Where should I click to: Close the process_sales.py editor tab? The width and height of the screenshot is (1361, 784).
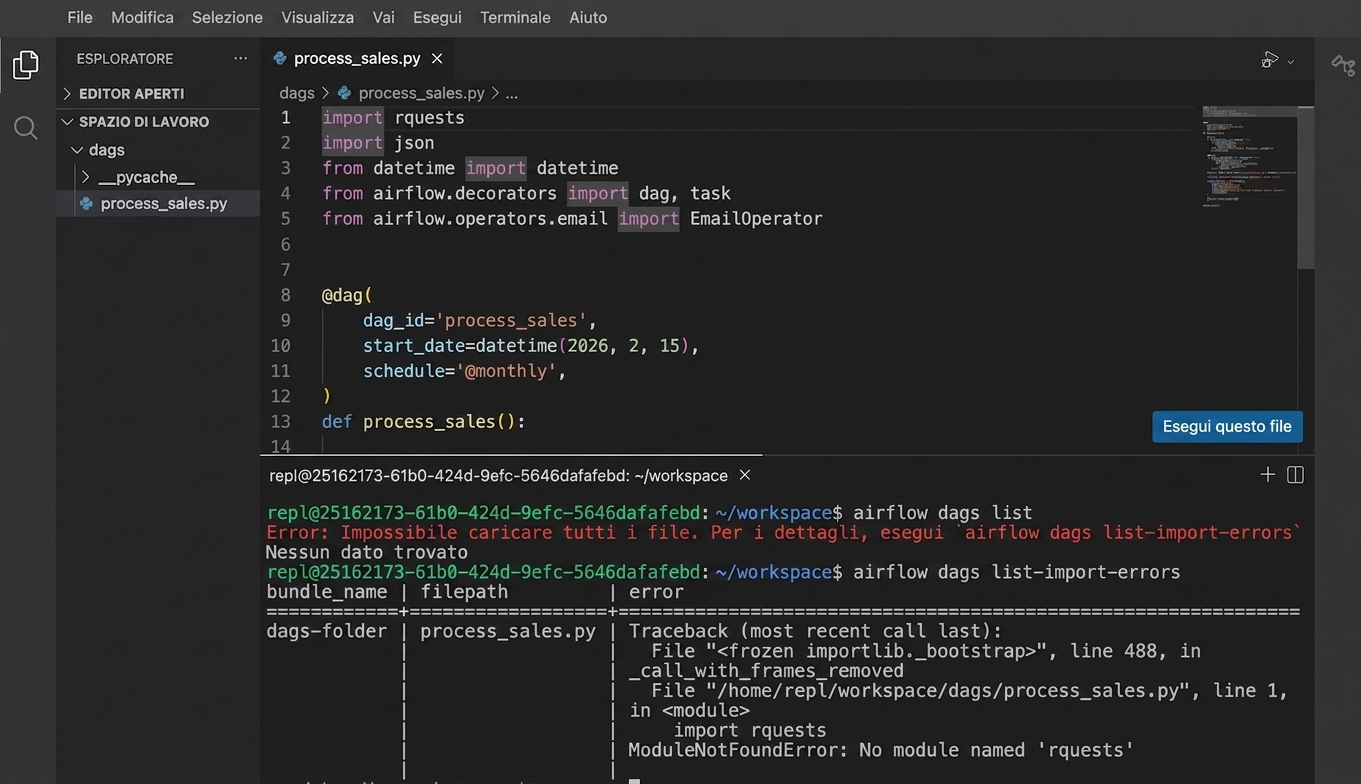pos(437,59)
